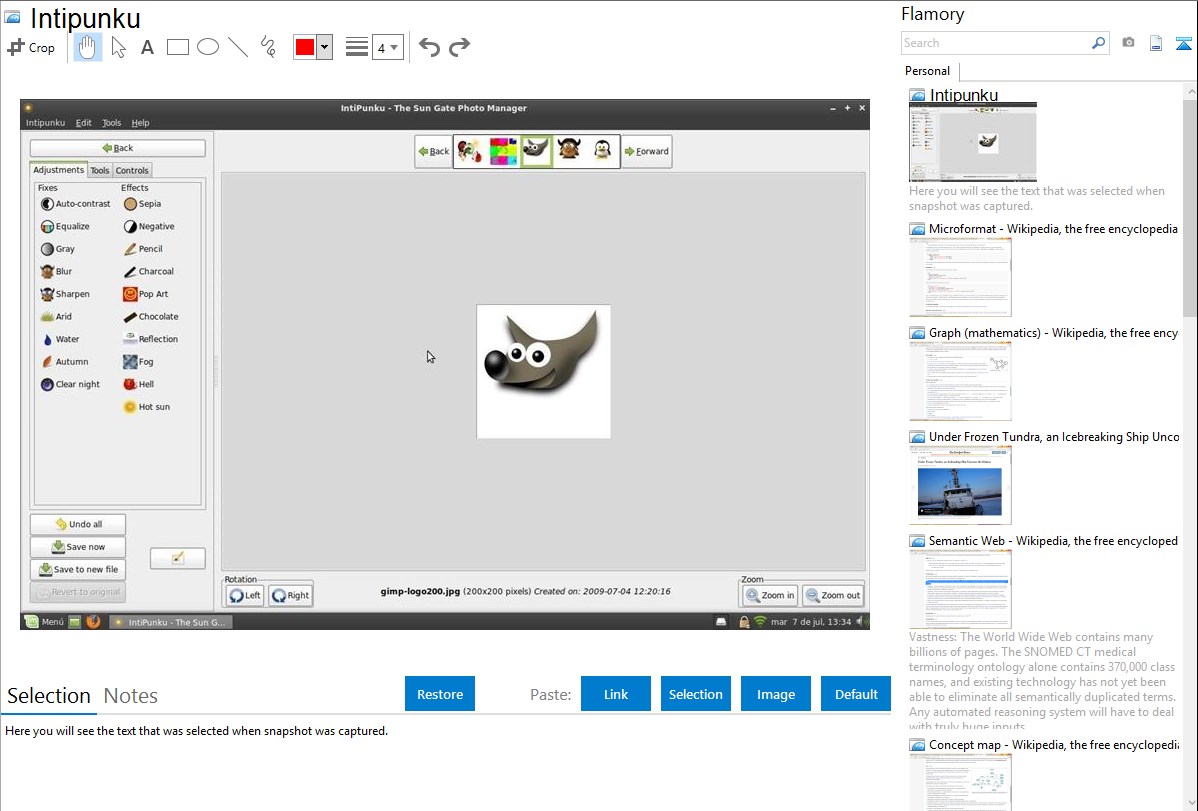Click the document page icon in Flamory header
1198x811 pixels.
1156,44
